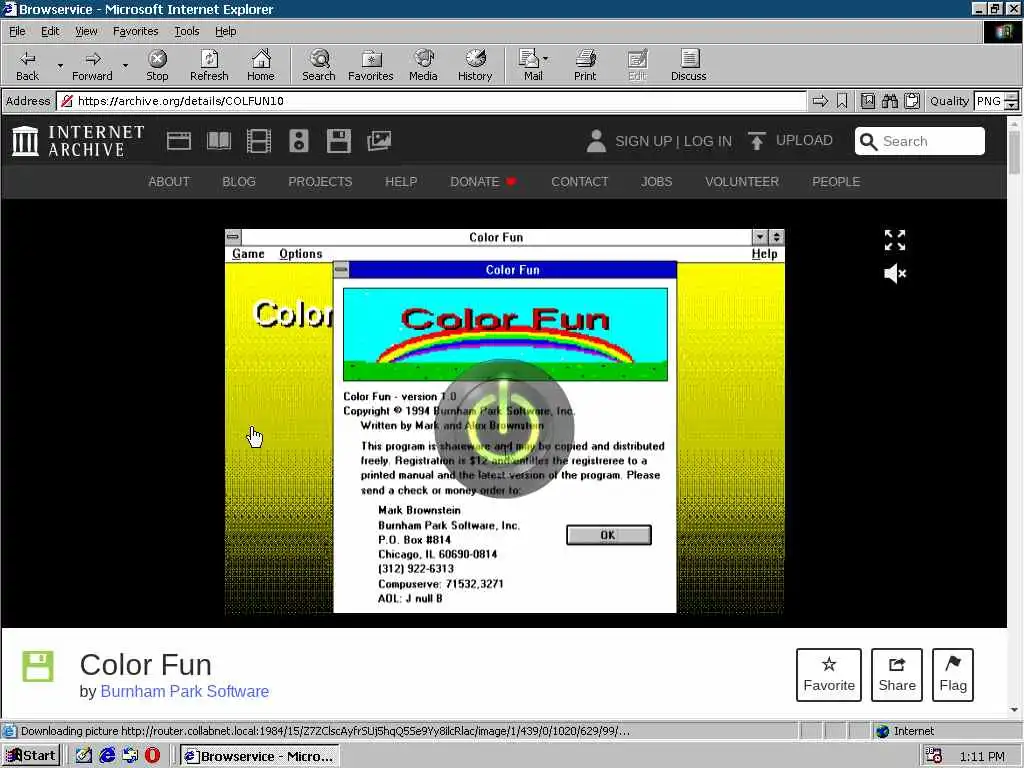The width and height of the screenshot is (1024, 768).
Task: Open the Texts book icon
Action: pyautogui.click(x=219, y=141)
